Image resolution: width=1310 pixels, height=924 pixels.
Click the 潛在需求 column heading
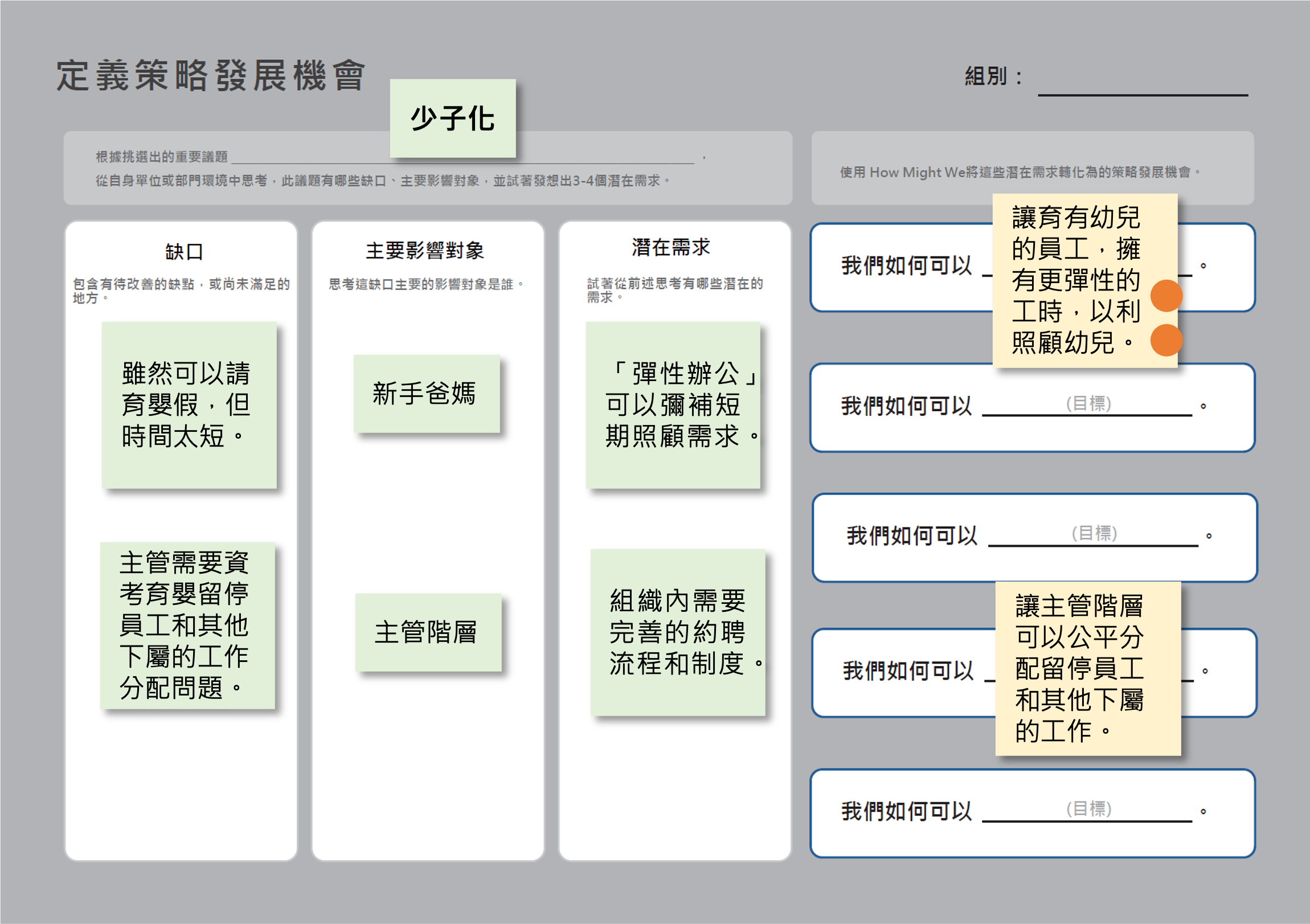tap(671, 247)
